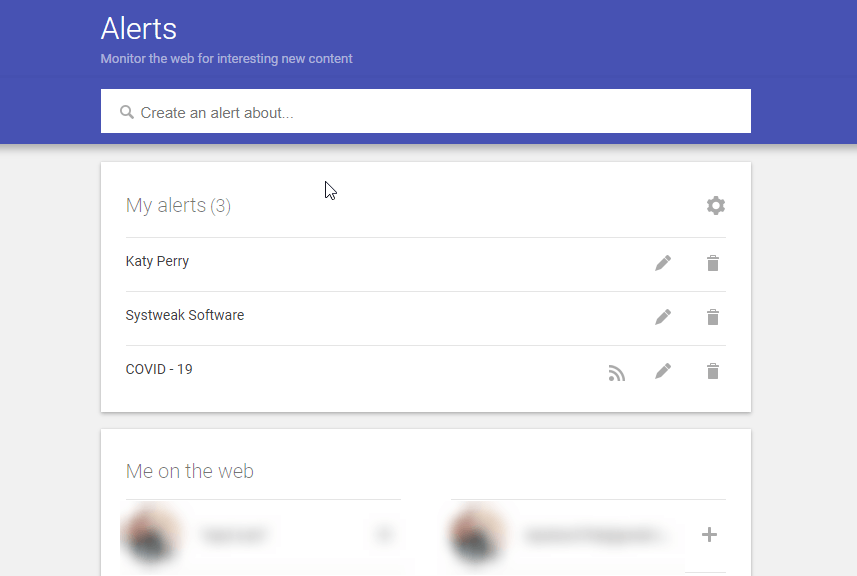
Task: Open the second blurred profile thumbnail
Action: click(477, 534)
